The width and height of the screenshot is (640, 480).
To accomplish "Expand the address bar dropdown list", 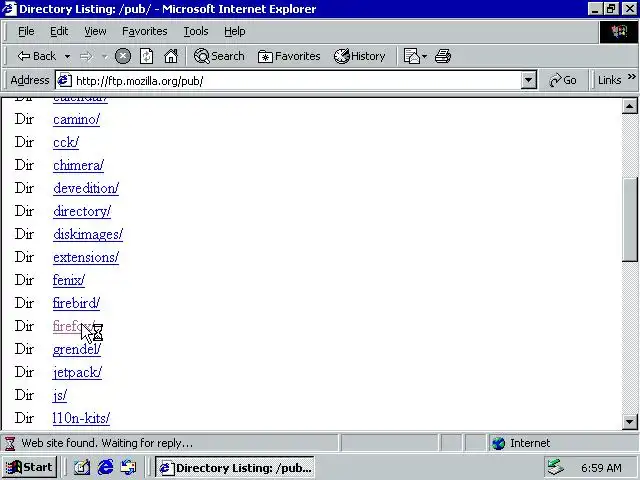I will tap(528, 80).
